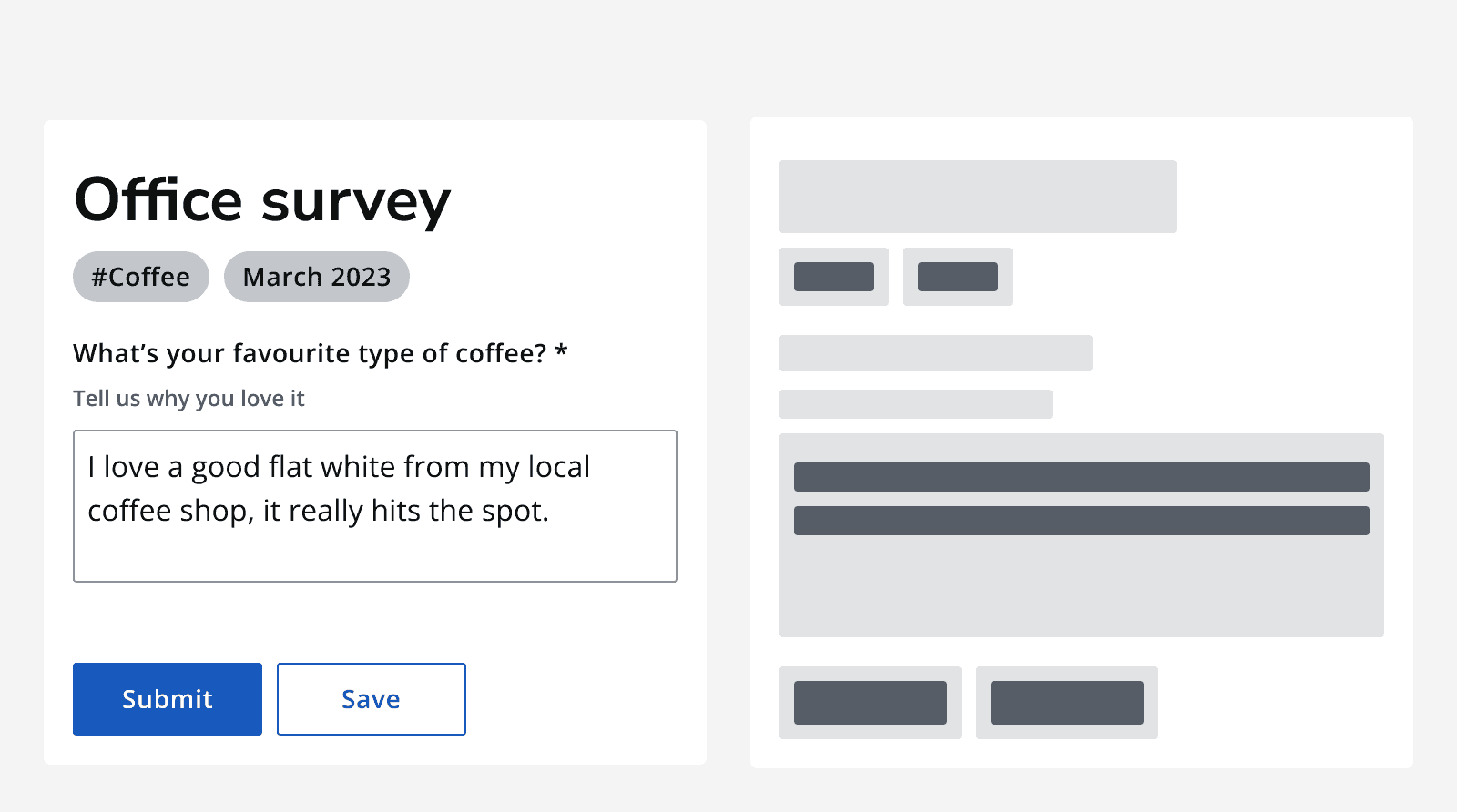Click the skeleton placeholder for the Save button
This screenshot has height=812, width=1457.
pyautogui.click(x=1067, y=703)
